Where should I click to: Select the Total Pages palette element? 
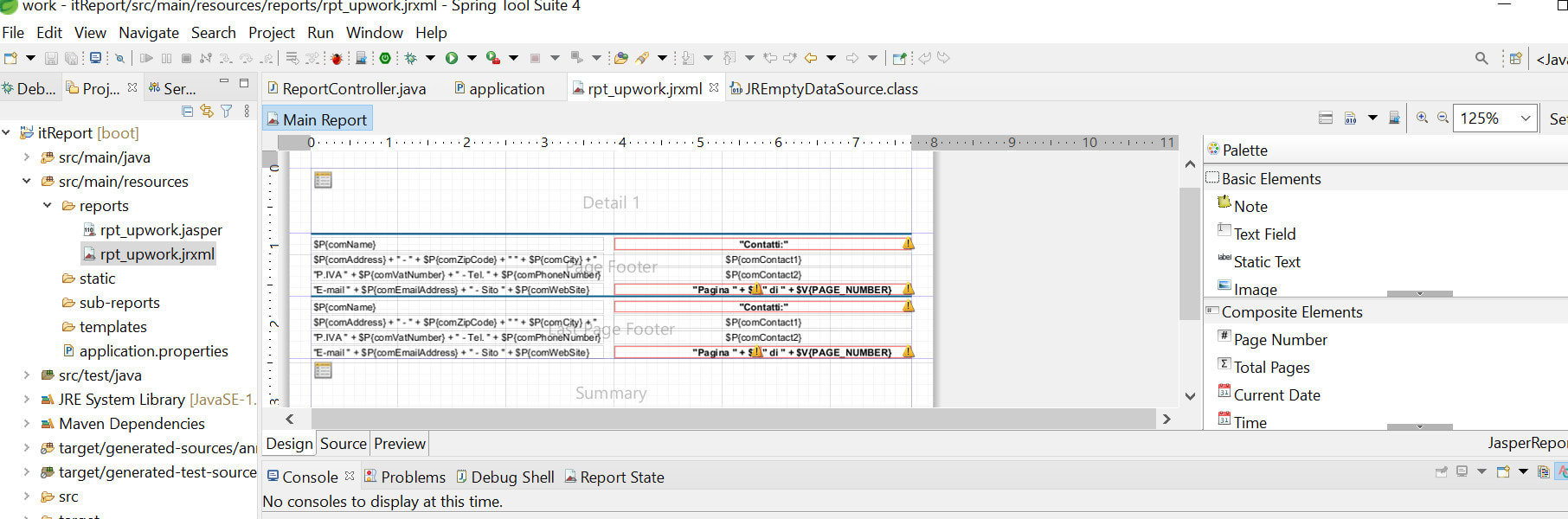pyautogui.click(x=1263, y=367)
